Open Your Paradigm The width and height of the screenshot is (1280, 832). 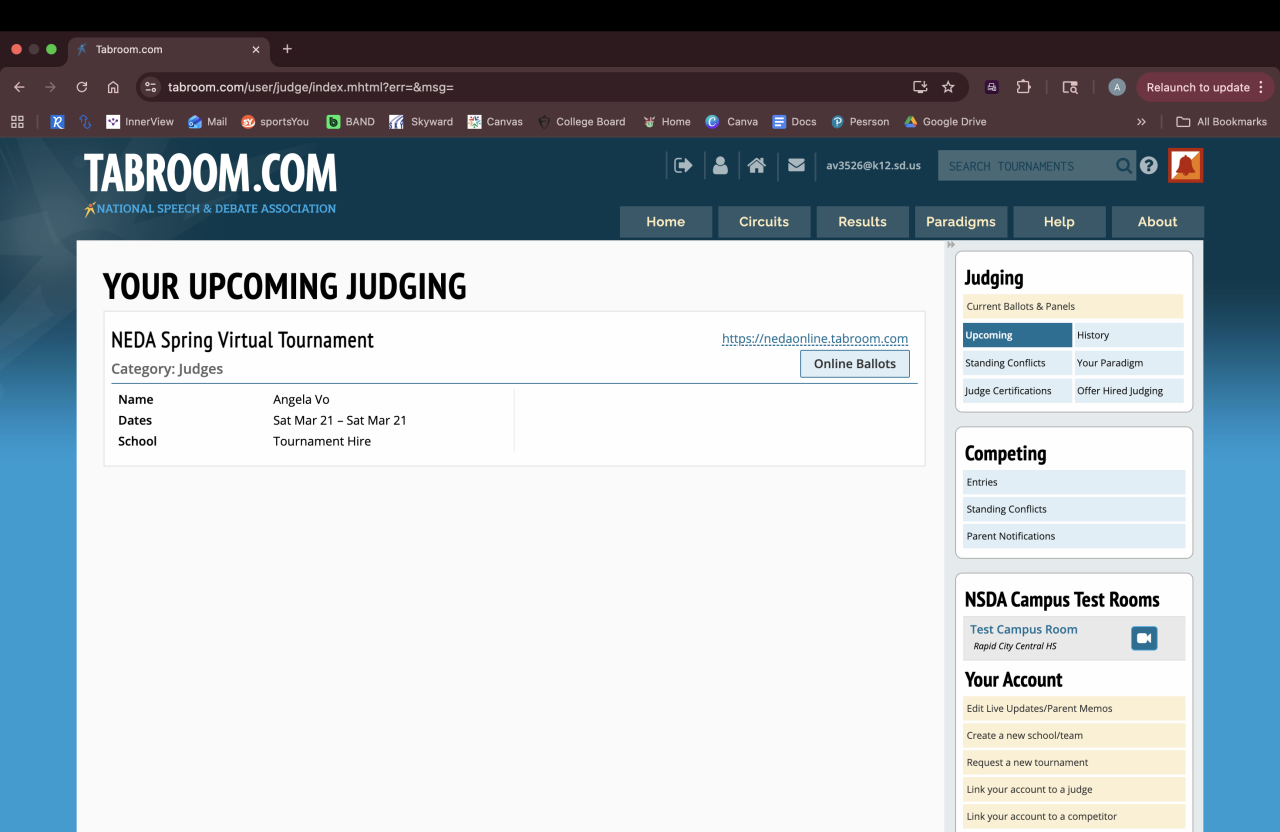coord(1129,363)
